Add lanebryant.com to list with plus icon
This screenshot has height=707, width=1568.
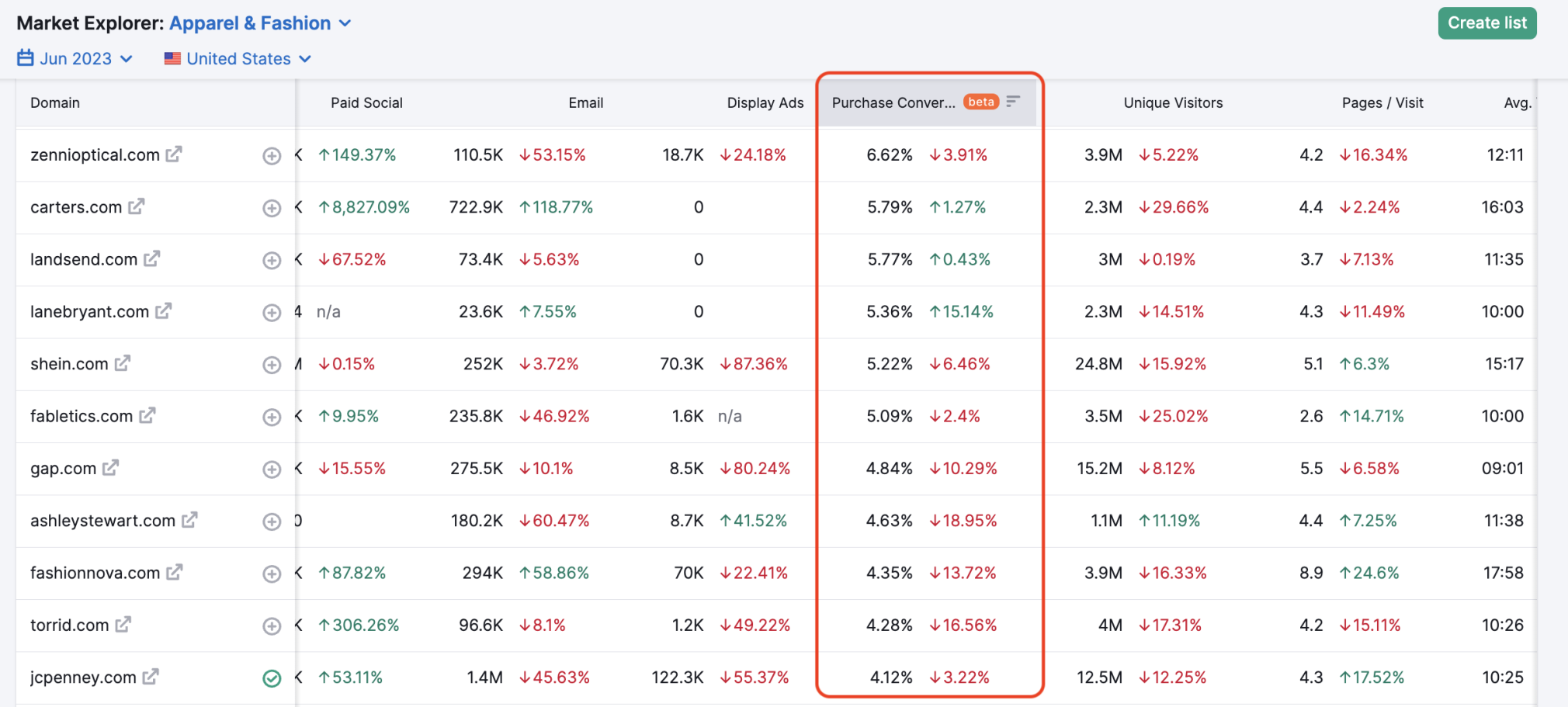tap(272, 313)
